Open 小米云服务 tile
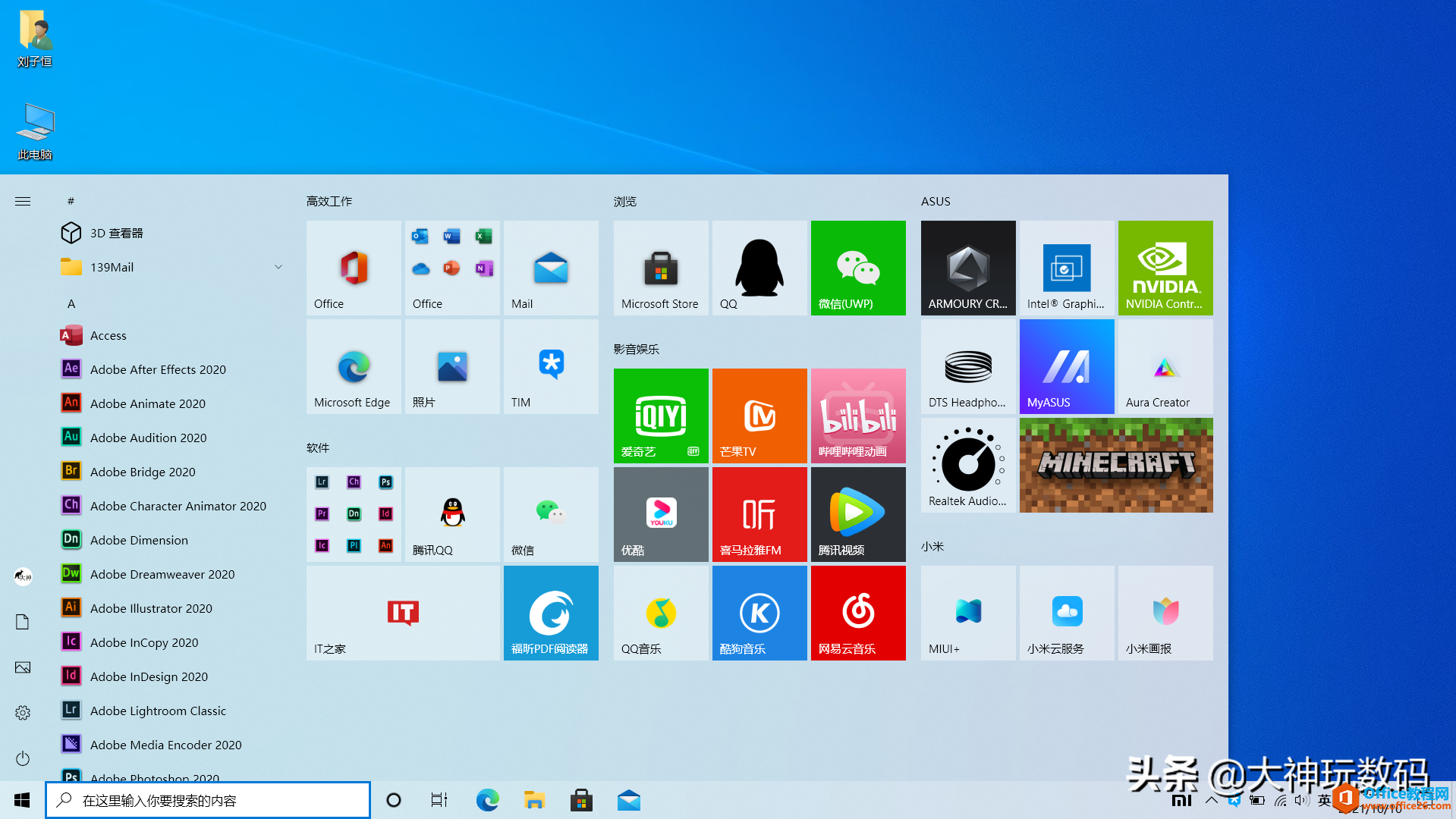Screen dimensions: 1456x819 [1067, 613]
